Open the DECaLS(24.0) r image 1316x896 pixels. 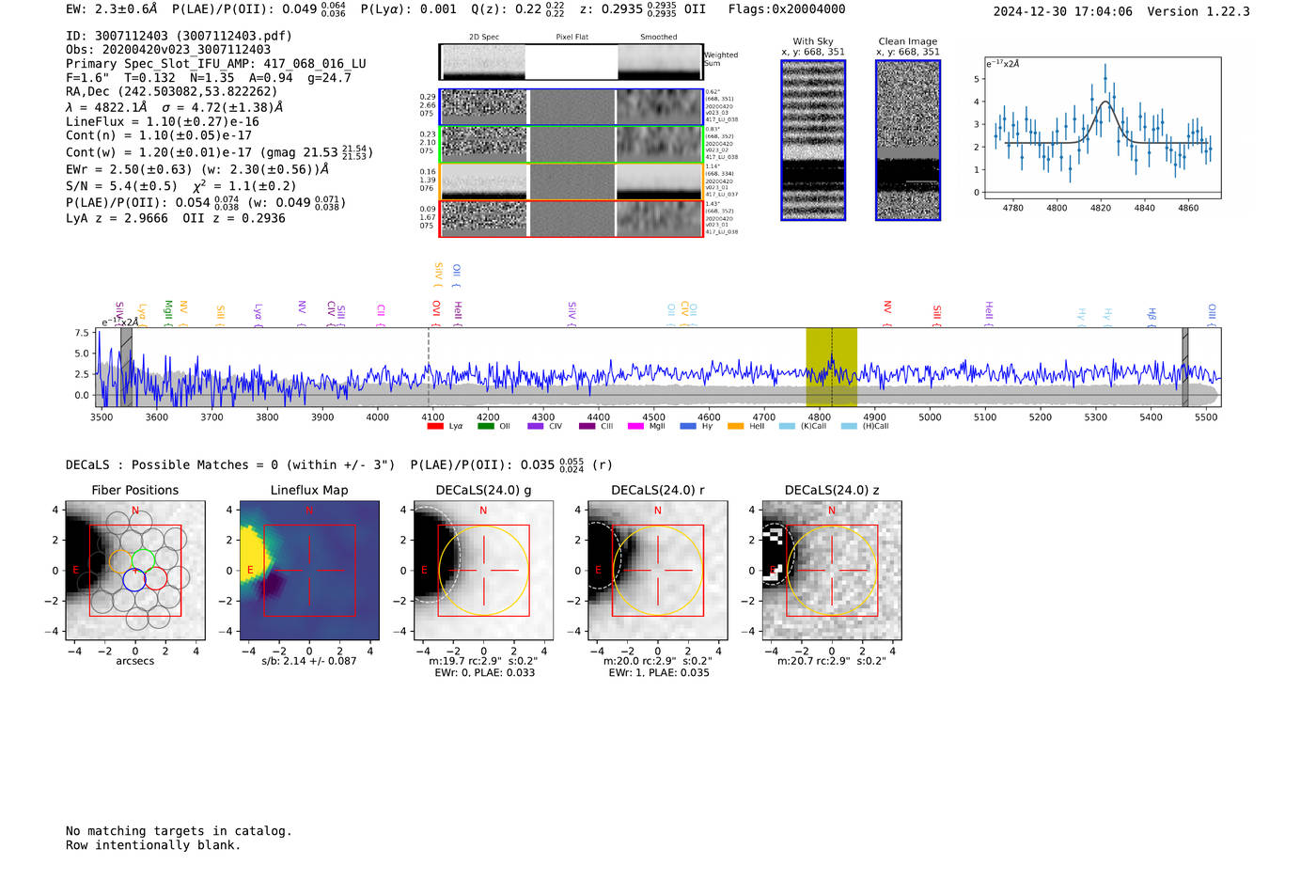[x=657, y=570]
